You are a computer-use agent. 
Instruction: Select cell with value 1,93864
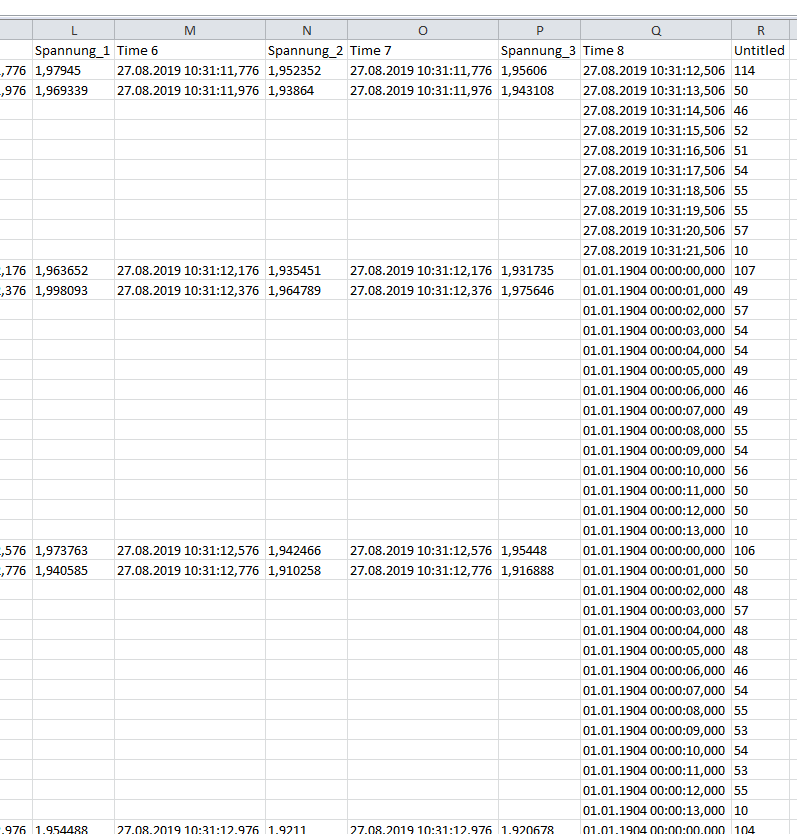(306, 90)
